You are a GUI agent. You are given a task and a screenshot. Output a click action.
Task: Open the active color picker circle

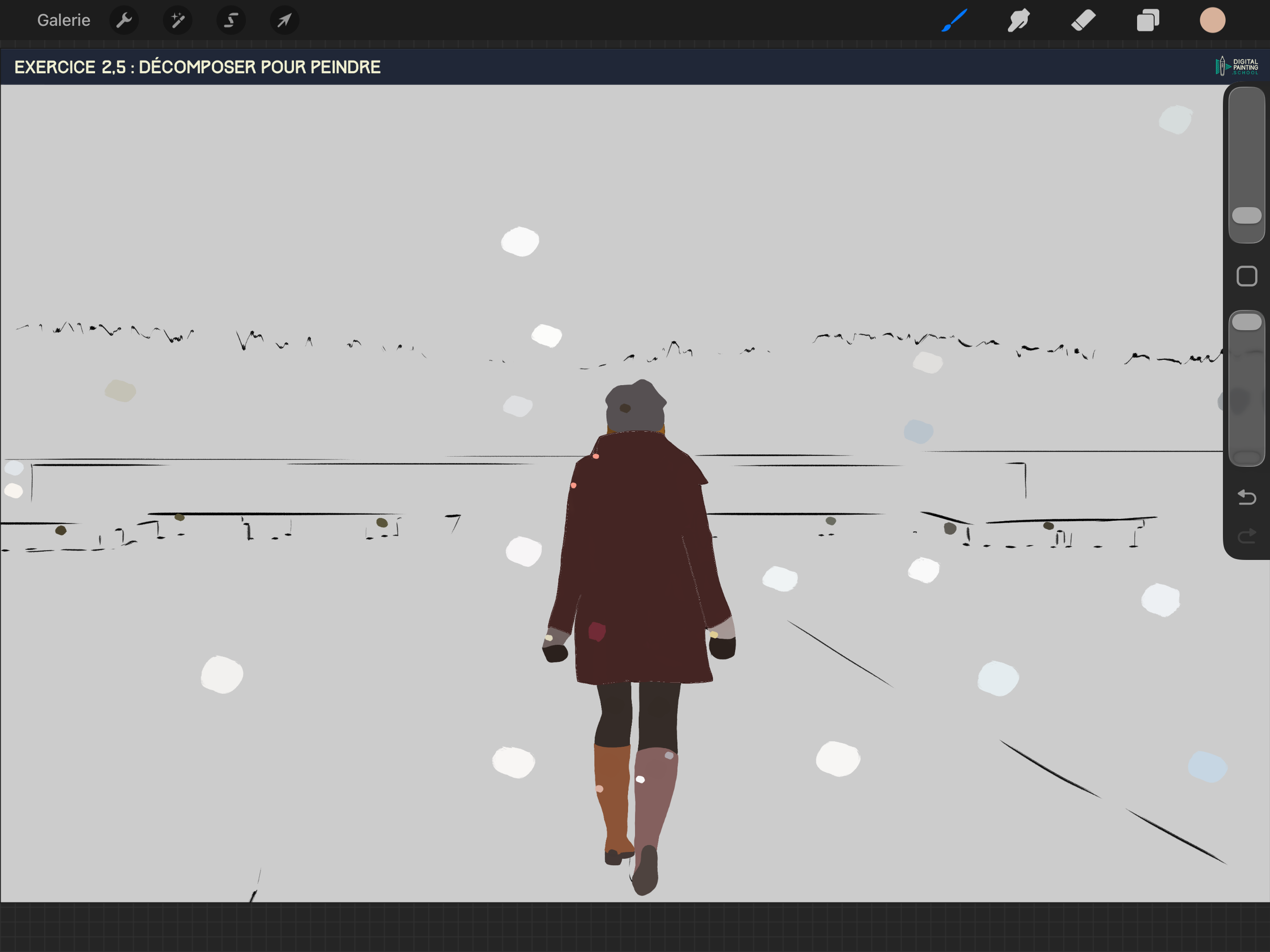(x=1213, y=20)
